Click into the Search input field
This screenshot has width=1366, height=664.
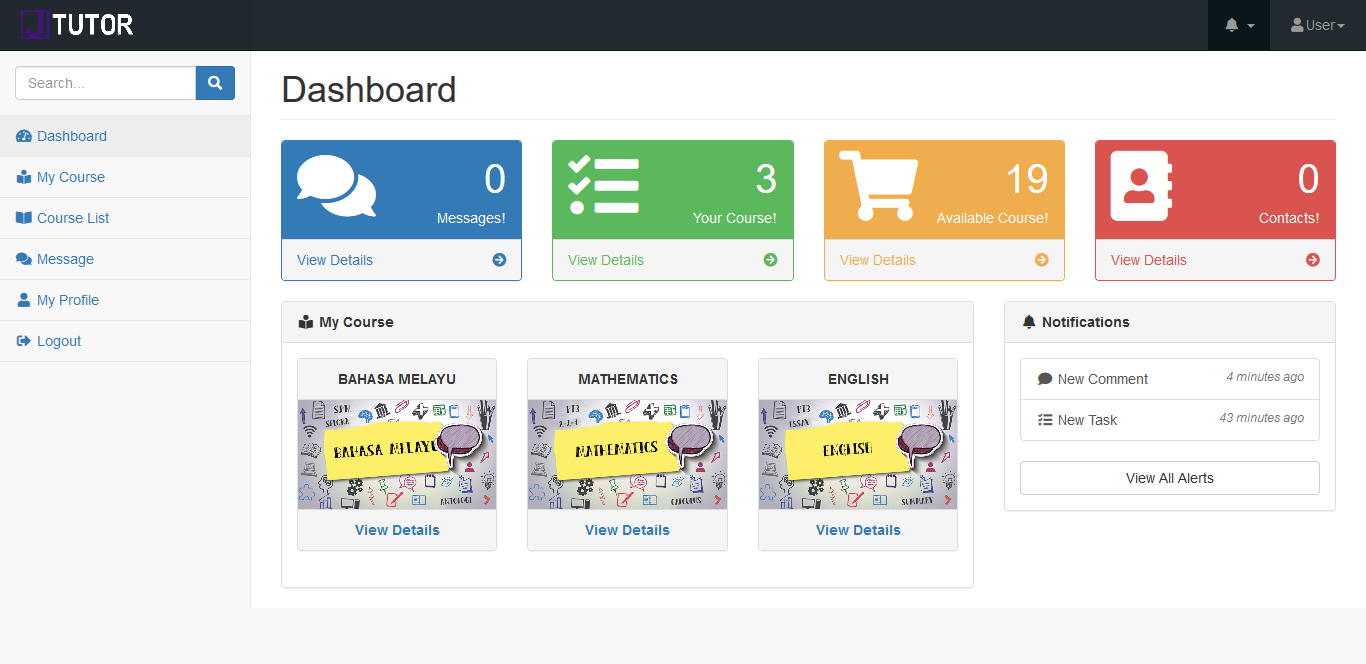tap(105, 83)
